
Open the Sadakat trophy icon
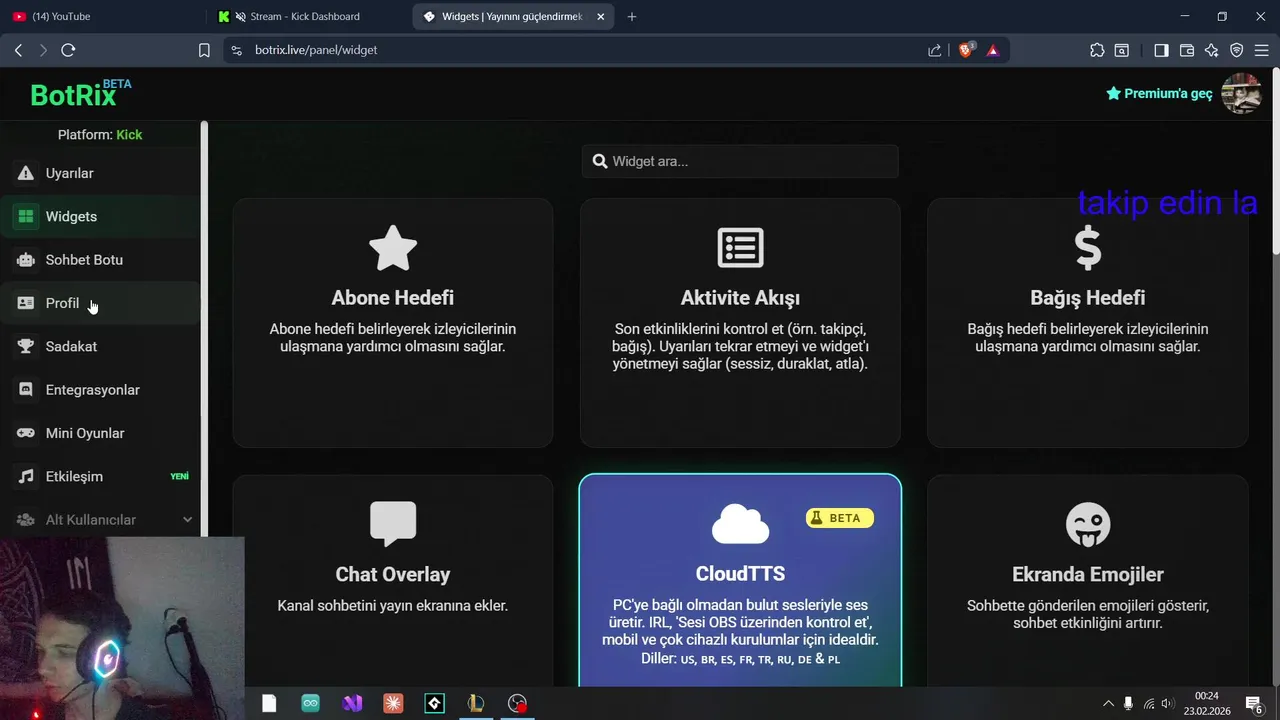[x=26, y=346]
